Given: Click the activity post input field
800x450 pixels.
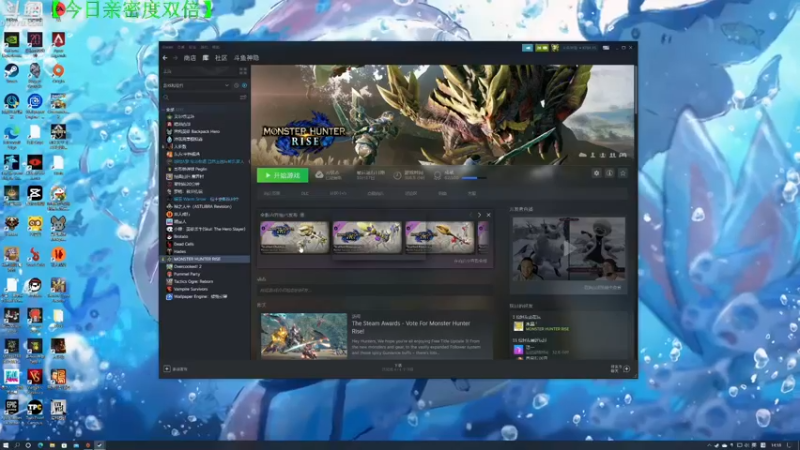Looking at the screenshot, I should (375, 290).
